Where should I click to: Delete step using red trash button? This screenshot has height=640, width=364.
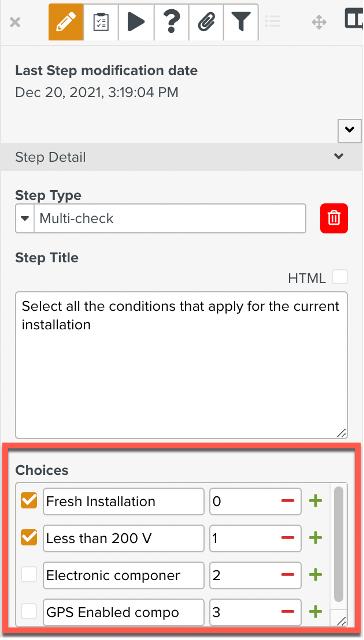[334, 218]
